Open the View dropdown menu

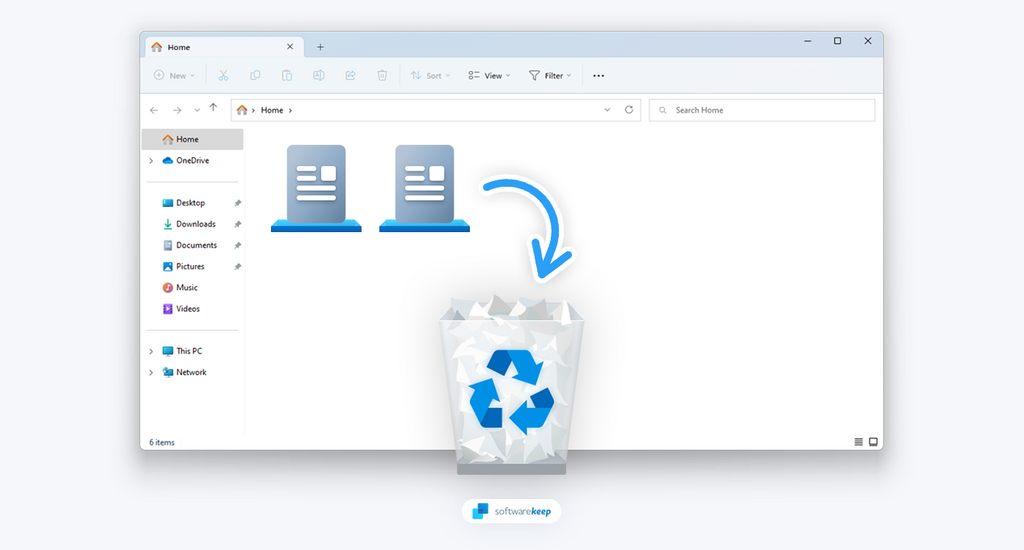(489, 75)
